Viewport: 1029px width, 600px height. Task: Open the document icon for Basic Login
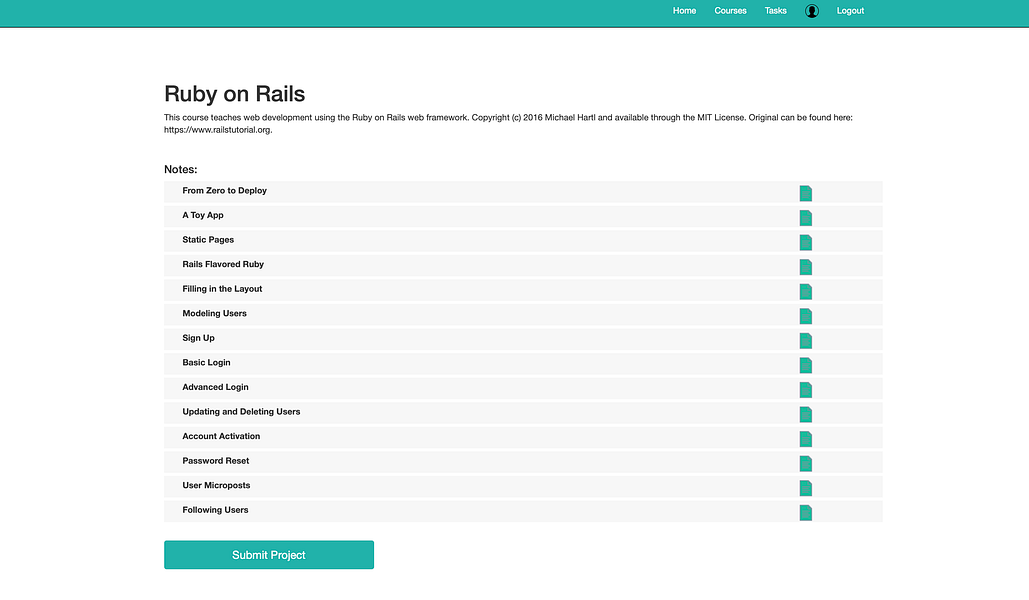pos(806,365)
